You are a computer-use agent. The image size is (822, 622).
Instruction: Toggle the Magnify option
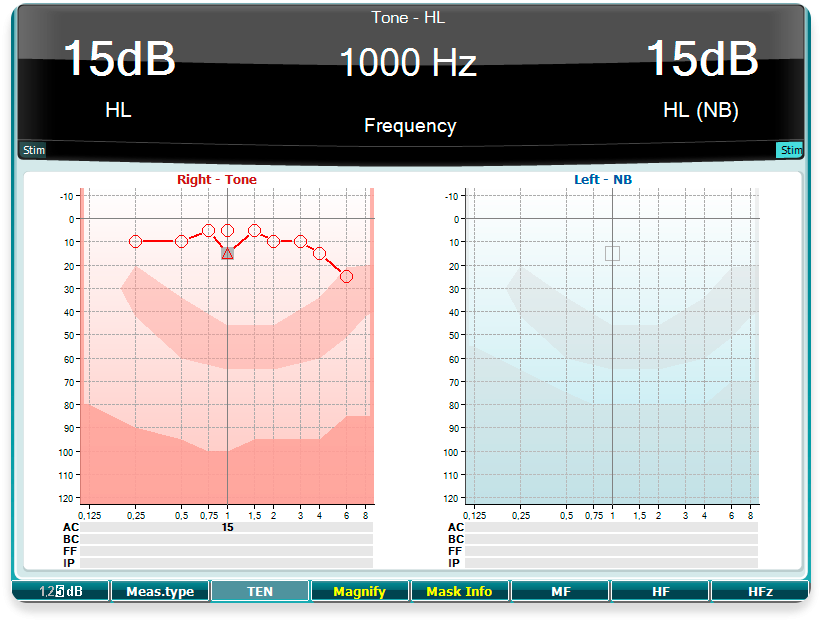(360, 592)
